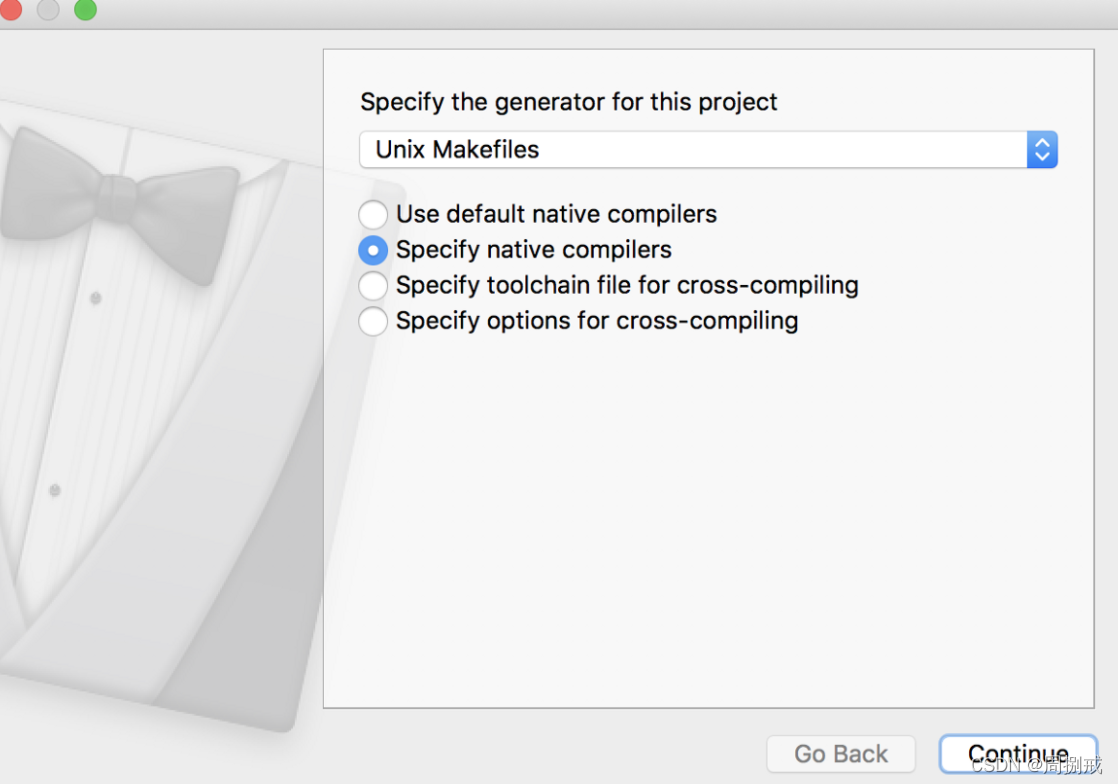Click the Specify toolchain file for cross-compiling label
Viewport: 1118px width, 784px height.
click(x=627, y=285)
